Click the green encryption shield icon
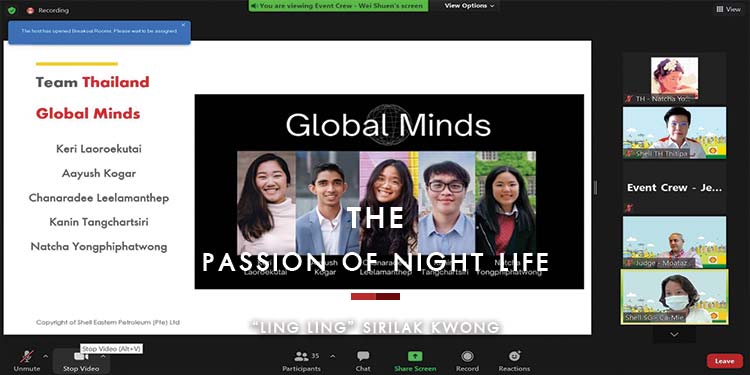This screenshot has height=375, width=750. 12,10
